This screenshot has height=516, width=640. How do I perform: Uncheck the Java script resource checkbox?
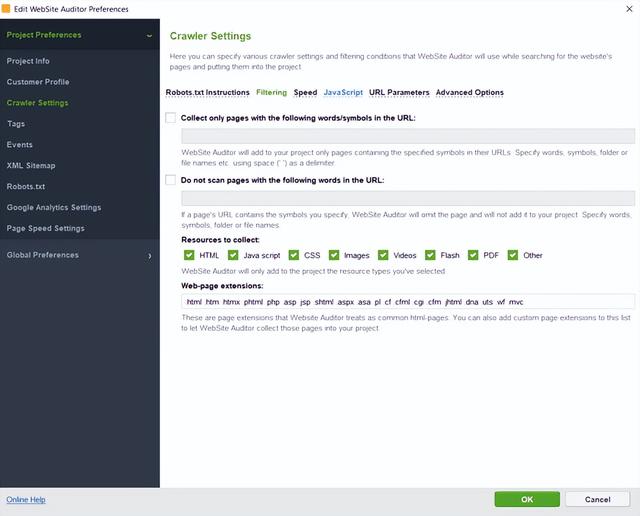(x=233, y=255)
